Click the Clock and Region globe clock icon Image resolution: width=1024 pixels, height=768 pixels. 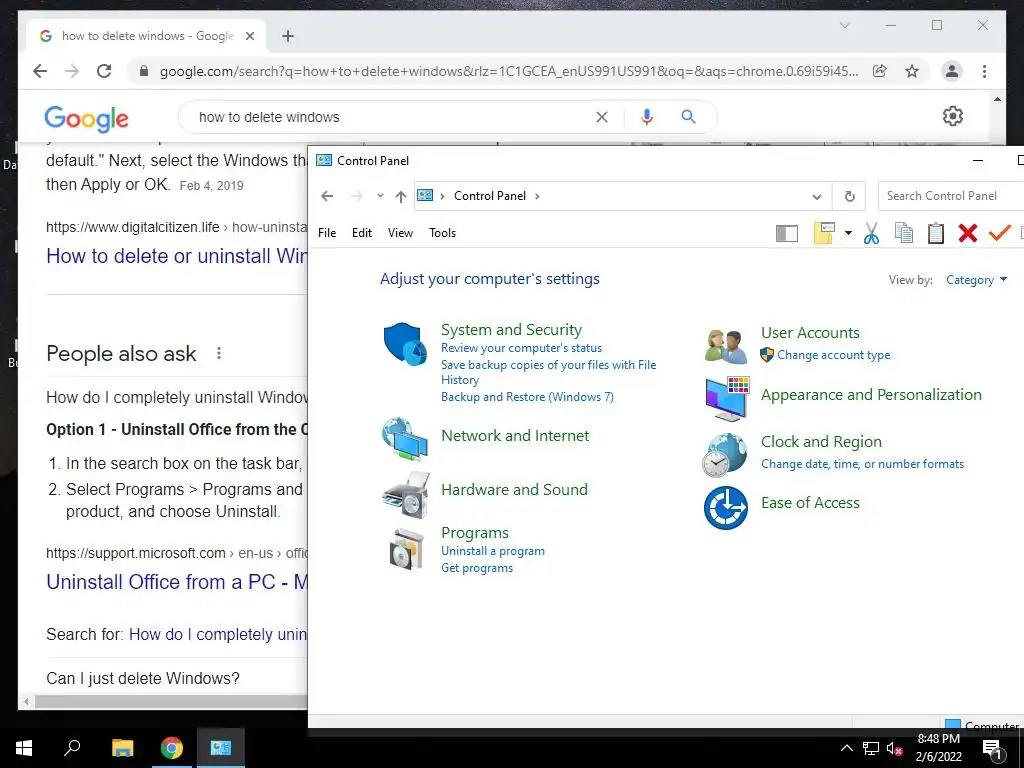725,455
